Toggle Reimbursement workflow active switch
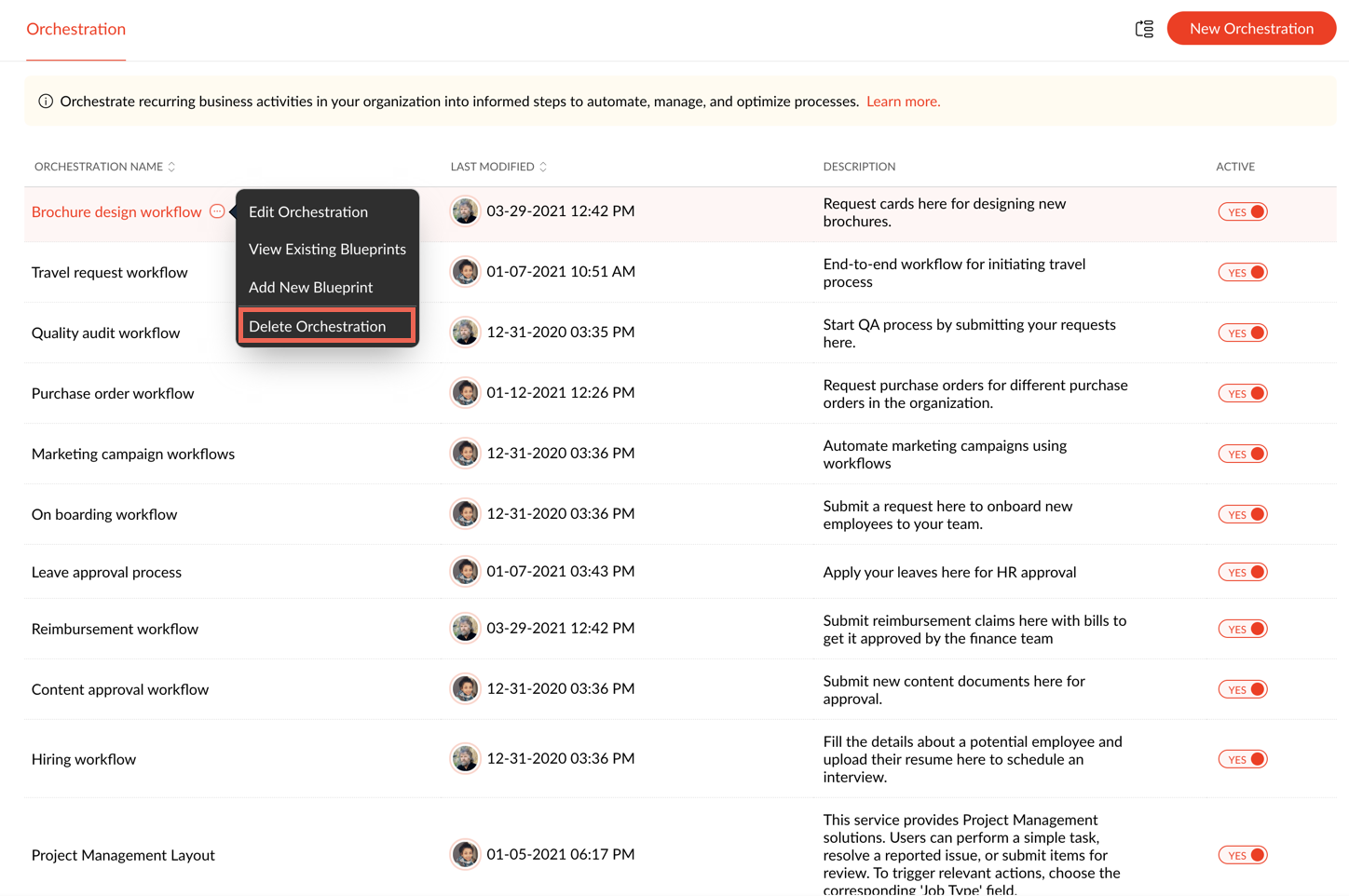Viewport: 1349px width, 896px height. click(1243, 630)
